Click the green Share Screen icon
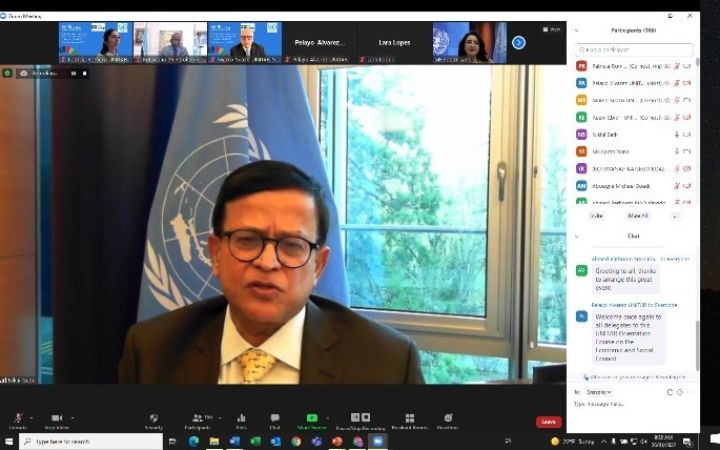 pos(312,417)
